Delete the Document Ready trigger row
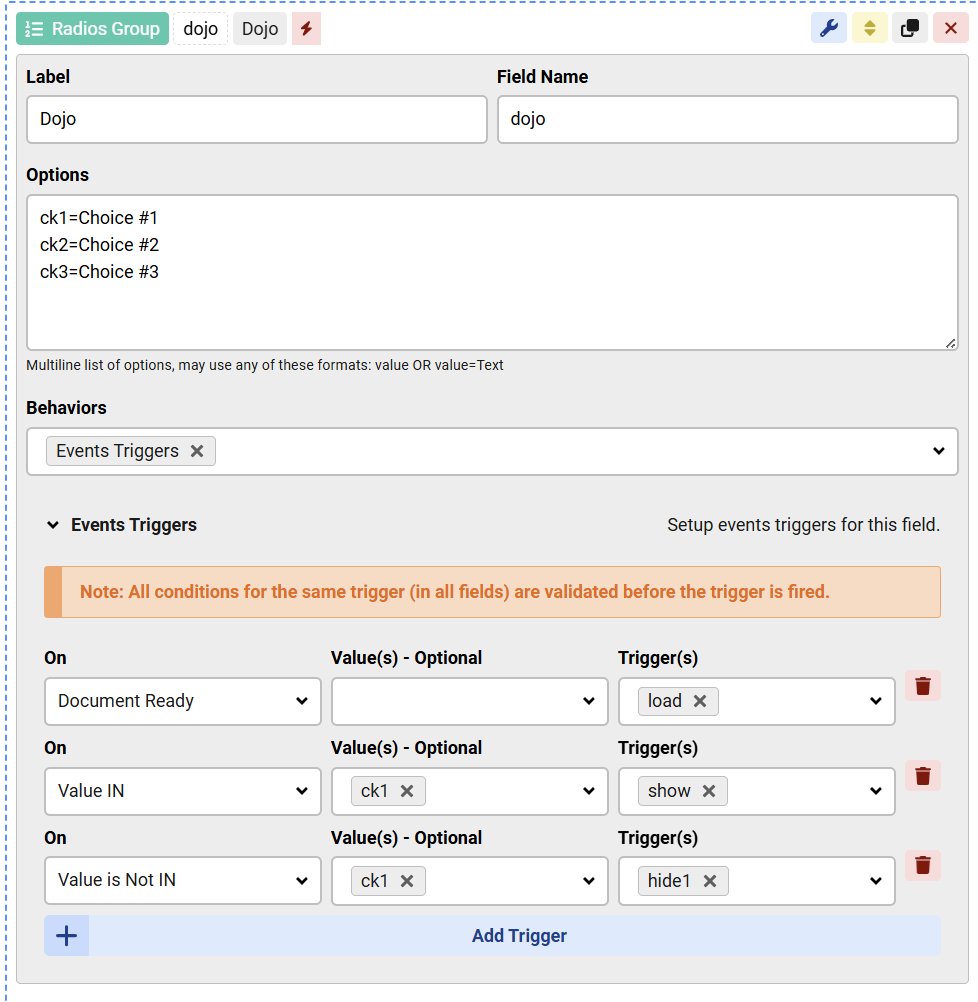Image resolution: width=978 pixels, height=1002 pixels. pyautogui.click(x=922, y=686)
